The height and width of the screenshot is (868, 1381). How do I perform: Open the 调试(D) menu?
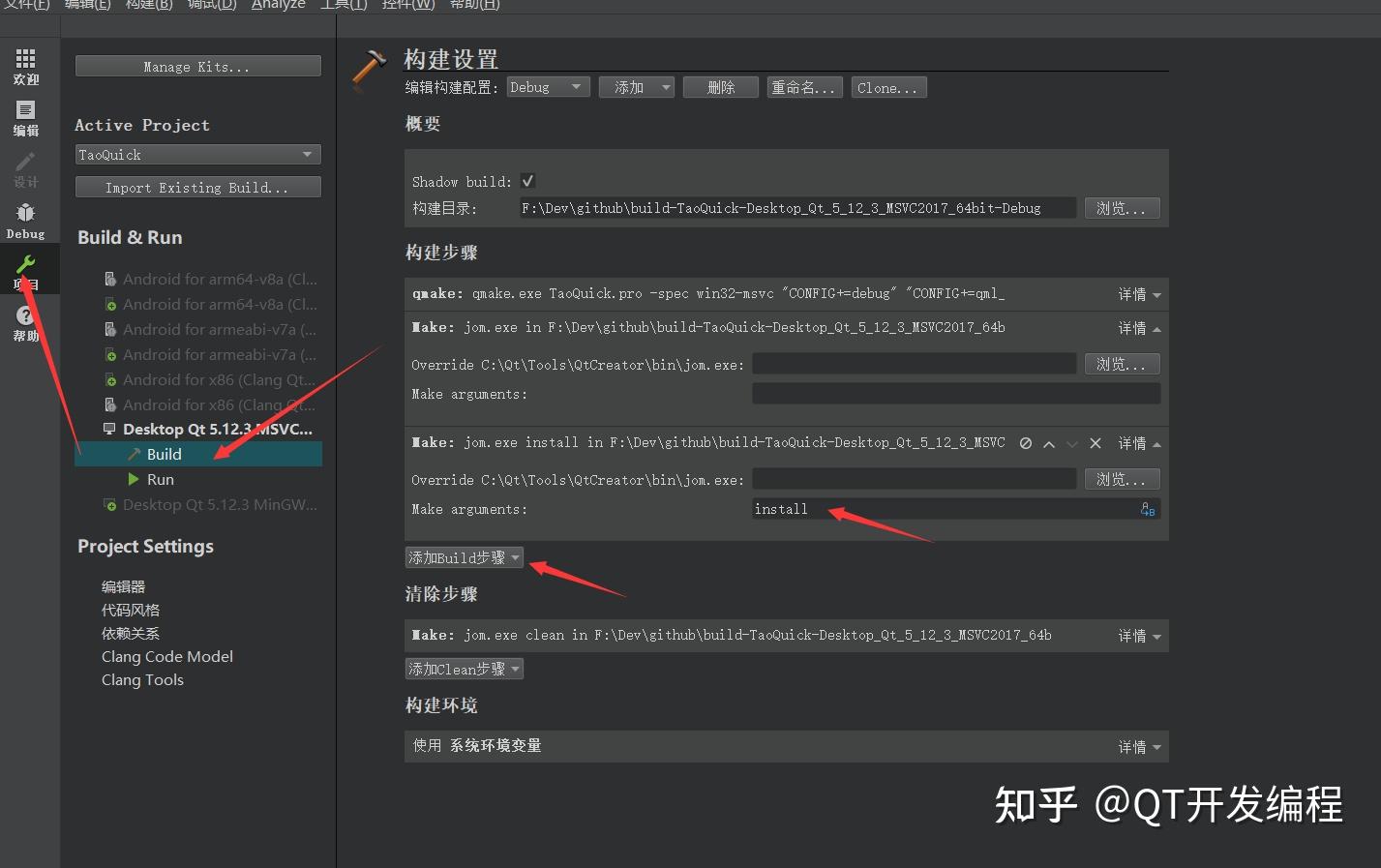click(x=212, y=5)
